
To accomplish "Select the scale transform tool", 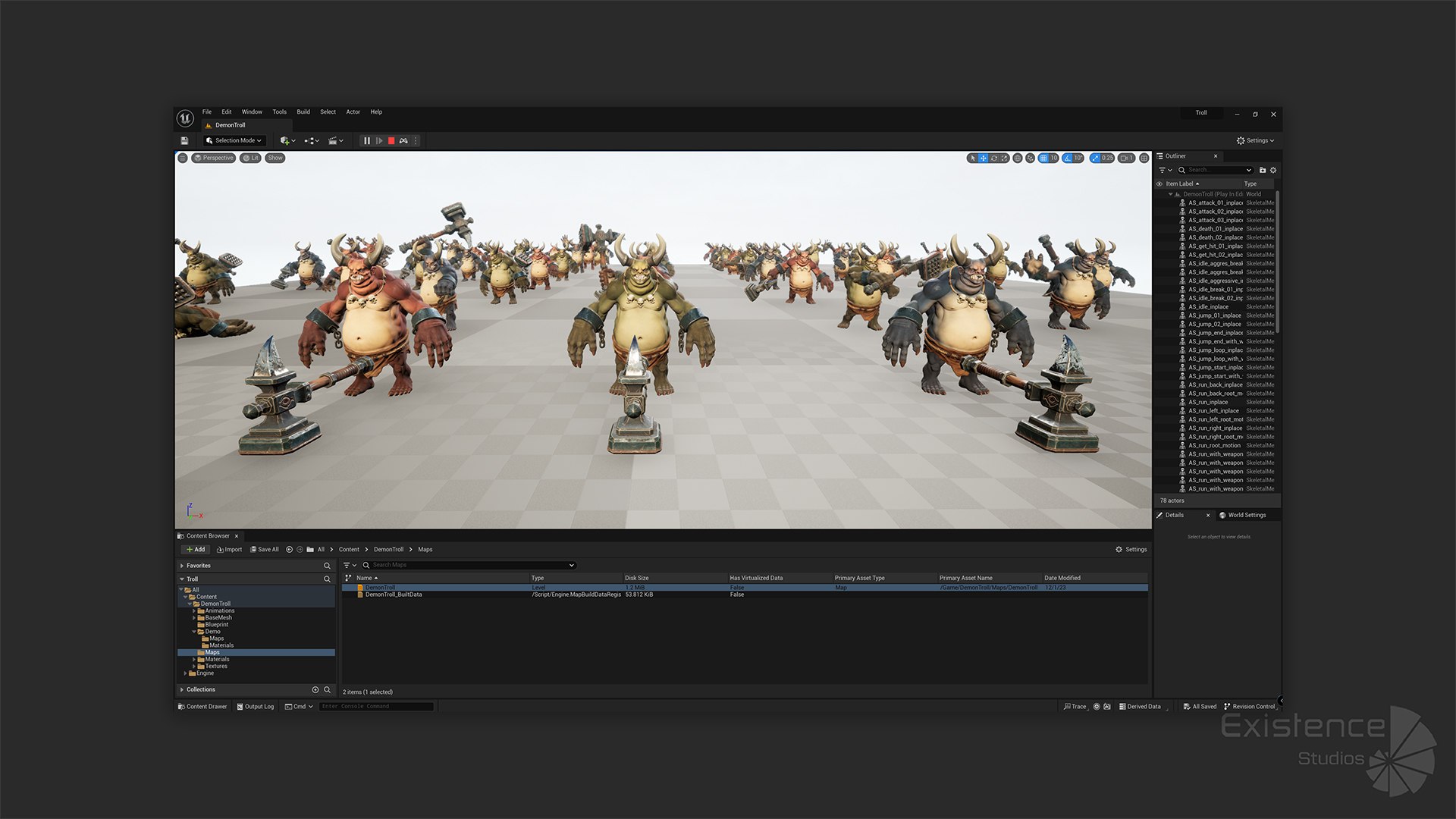I will point(1005,158).
